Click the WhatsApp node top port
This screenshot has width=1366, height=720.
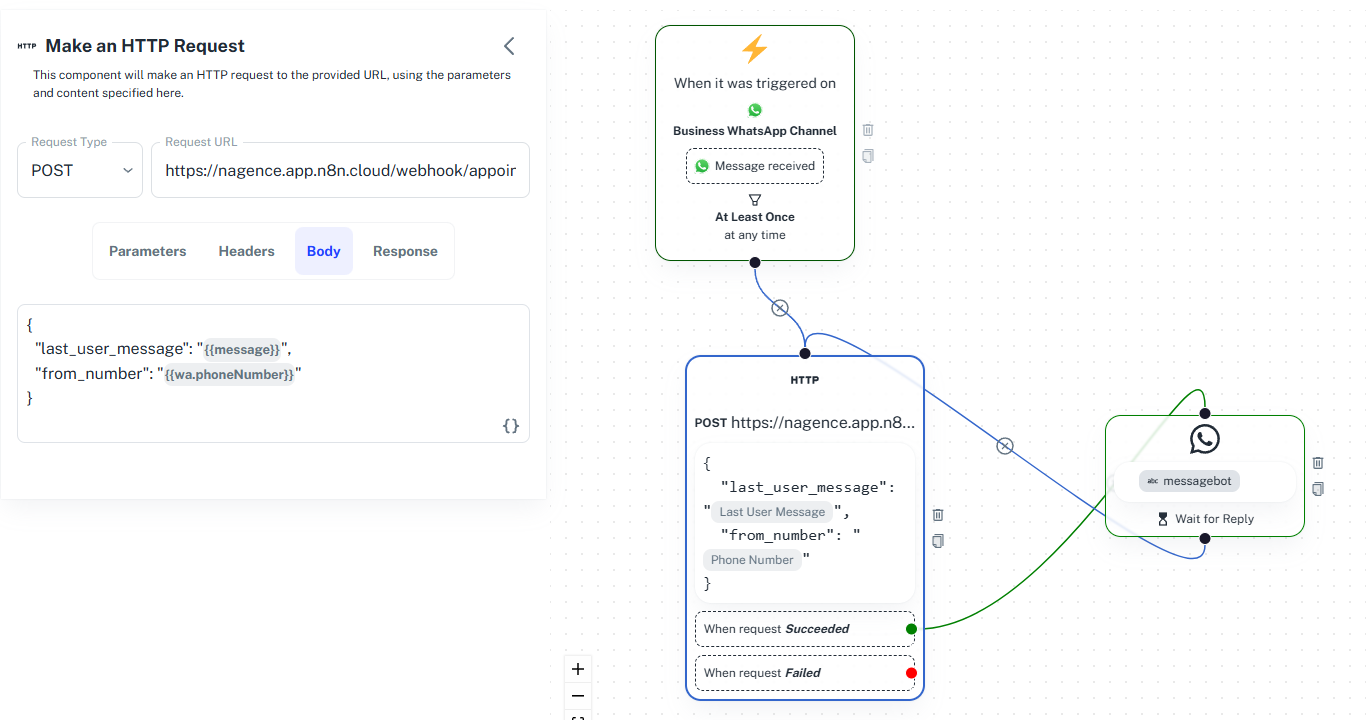[1205, 413]
